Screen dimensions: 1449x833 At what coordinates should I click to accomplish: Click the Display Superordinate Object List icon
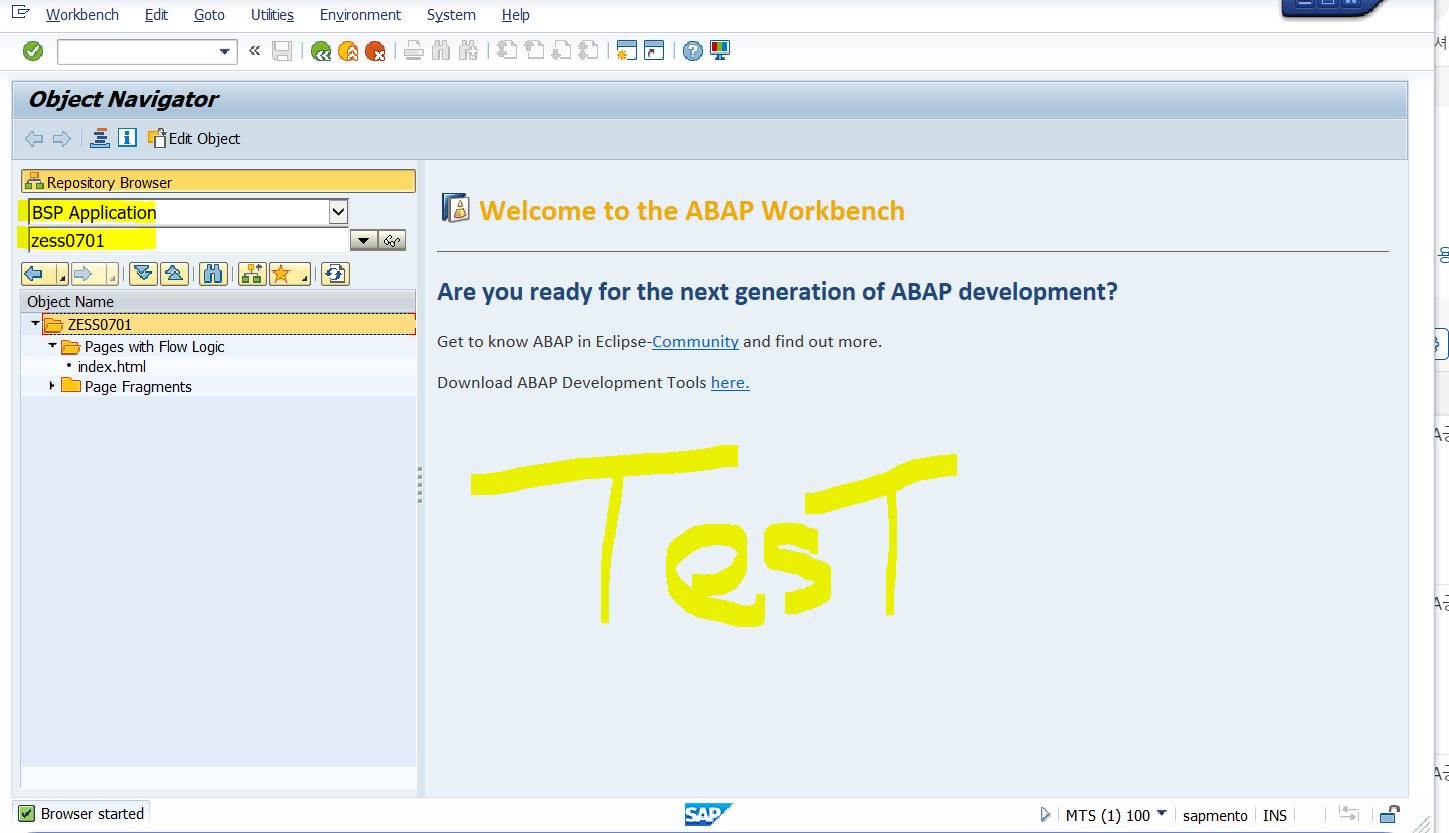click(x=252, y=274)
